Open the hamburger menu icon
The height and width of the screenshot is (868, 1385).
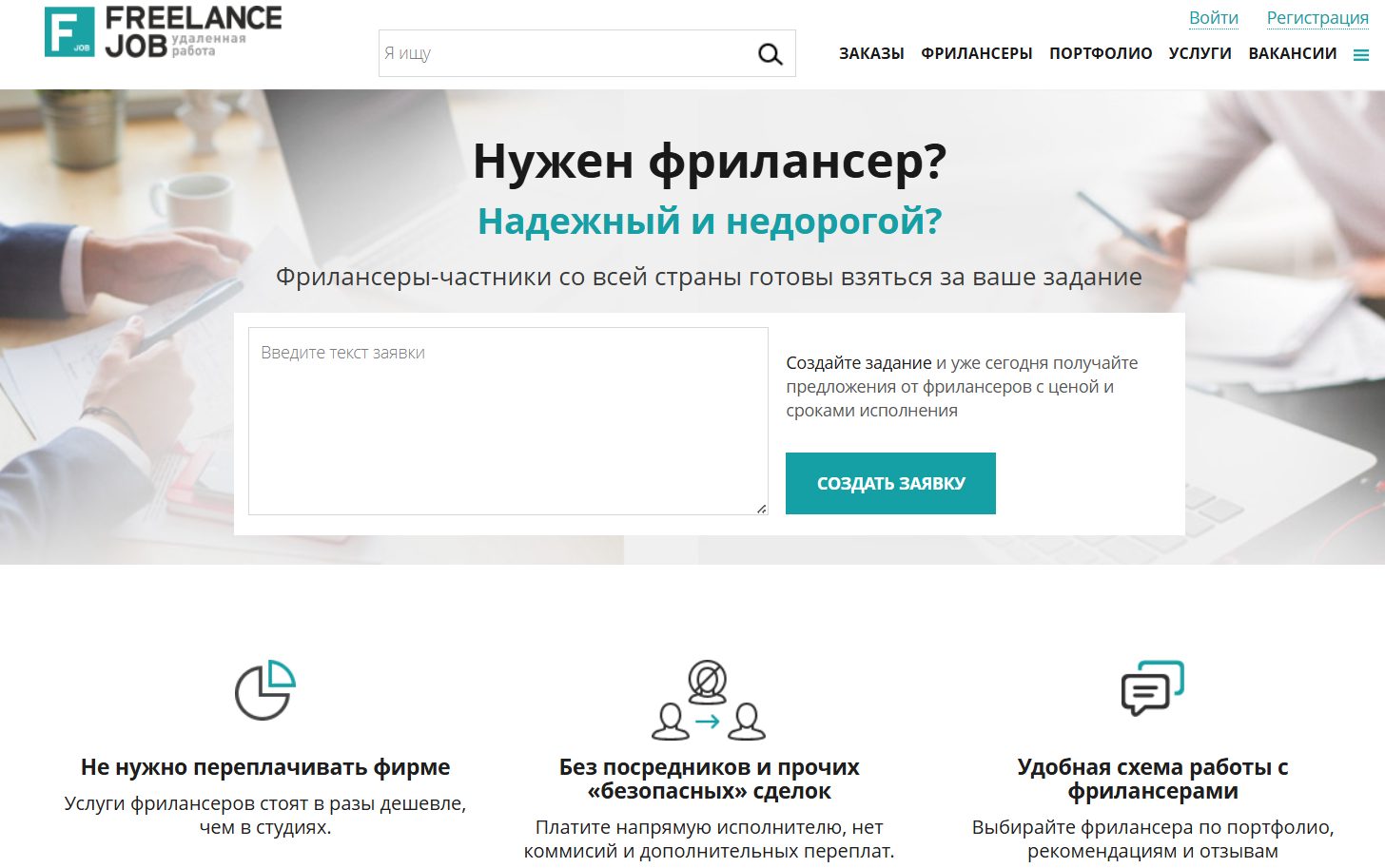pyautogui.click(x=1361, y=55)
